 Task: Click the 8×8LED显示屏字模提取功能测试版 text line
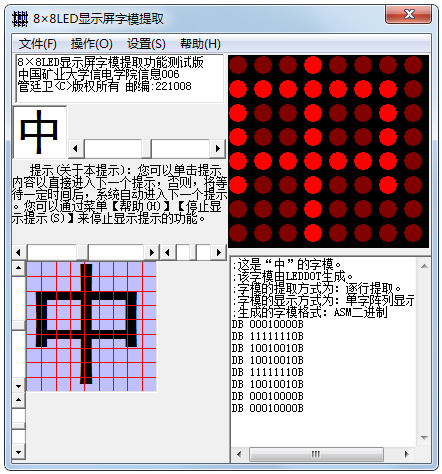pyautogui.click(x=110, y=62)
